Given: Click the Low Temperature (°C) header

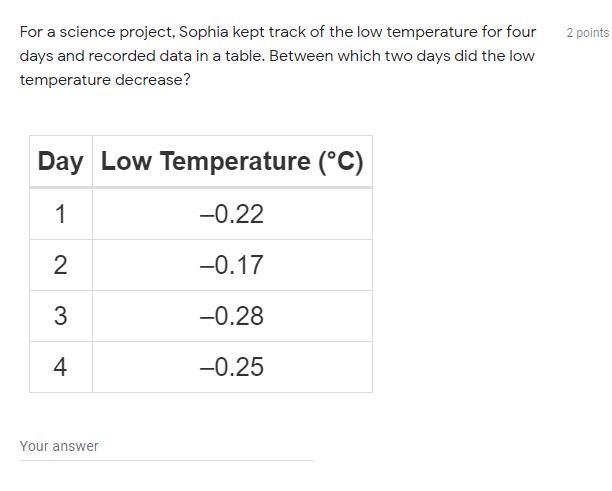Looking at the screenshot, I should (x=232, y=161).
